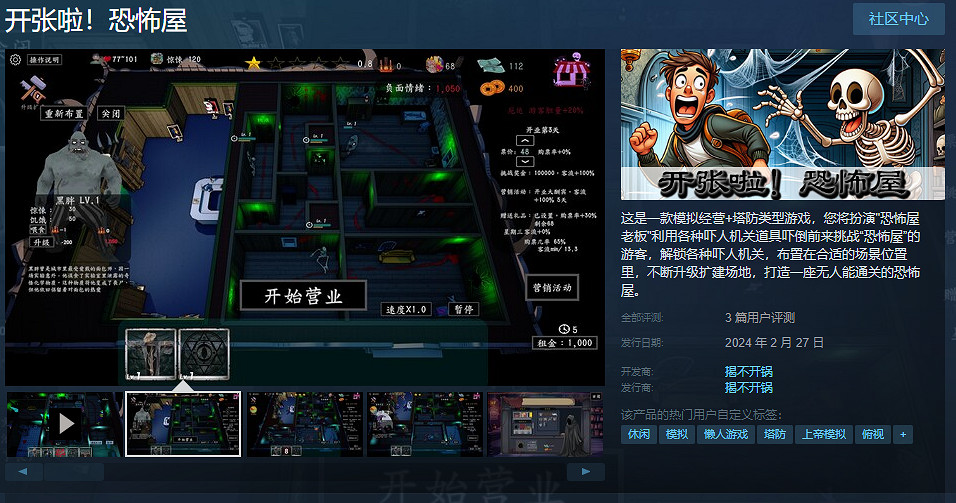Click the page title 开张啦！恐怖屋
The image size is (956, 503).
click(x=96, y=20)
